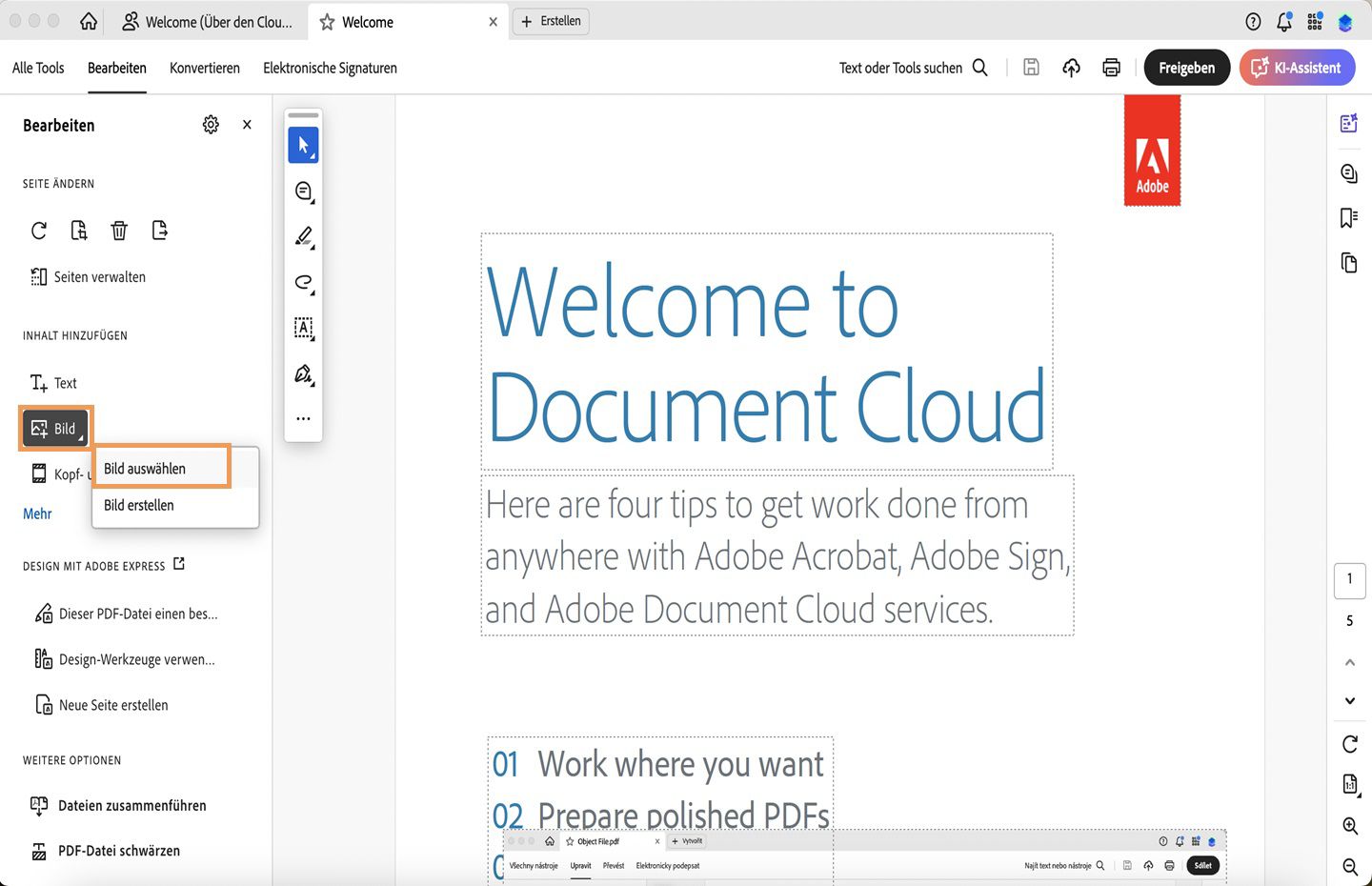Expand the selection tool flyout triangle
This screenshot has width=1372, height=886.
point(313,154)
